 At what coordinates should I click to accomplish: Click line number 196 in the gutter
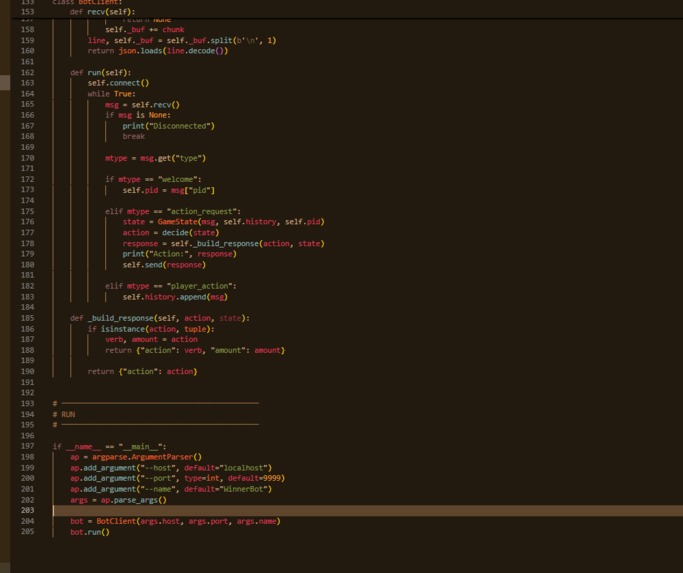pos(27,436)
